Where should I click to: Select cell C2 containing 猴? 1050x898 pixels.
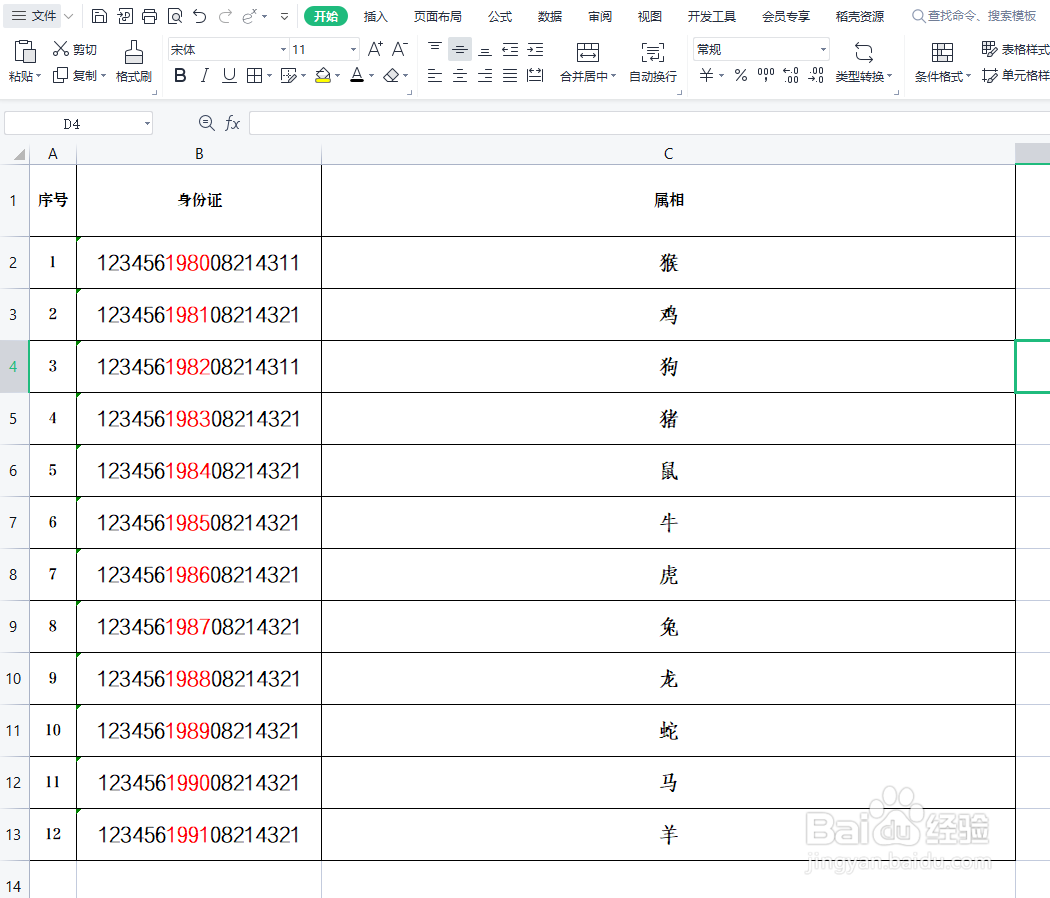[668, 263]
